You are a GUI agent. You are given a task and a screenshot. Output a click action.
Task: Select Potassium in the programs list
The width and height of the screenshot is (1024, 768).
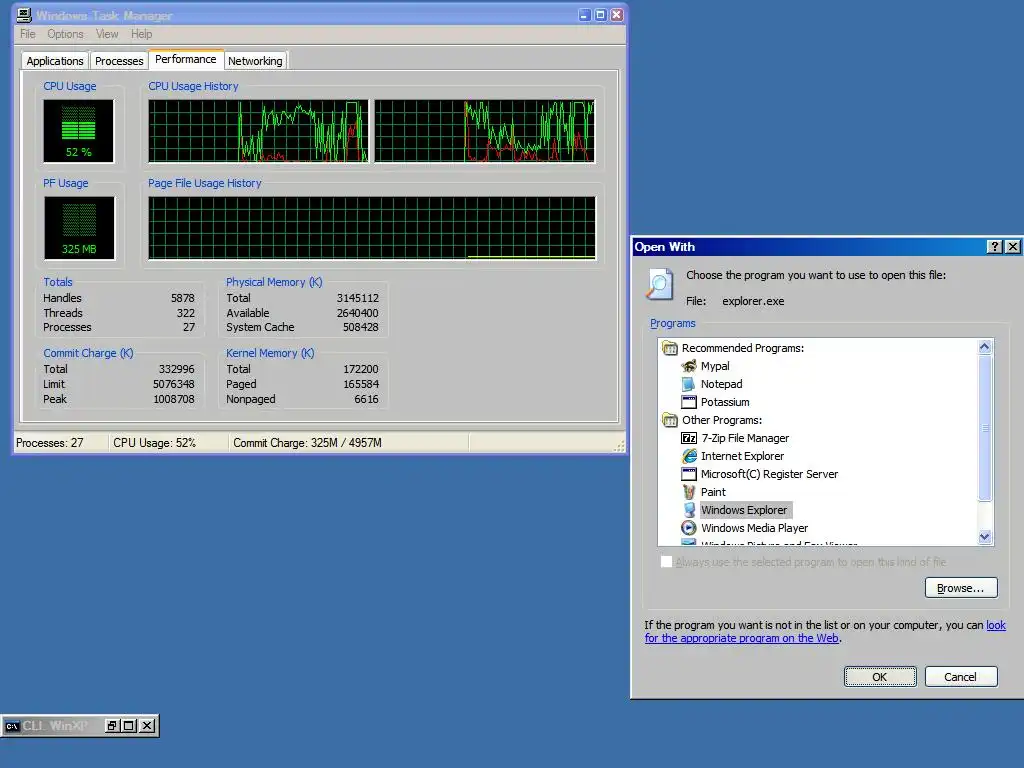725,402
